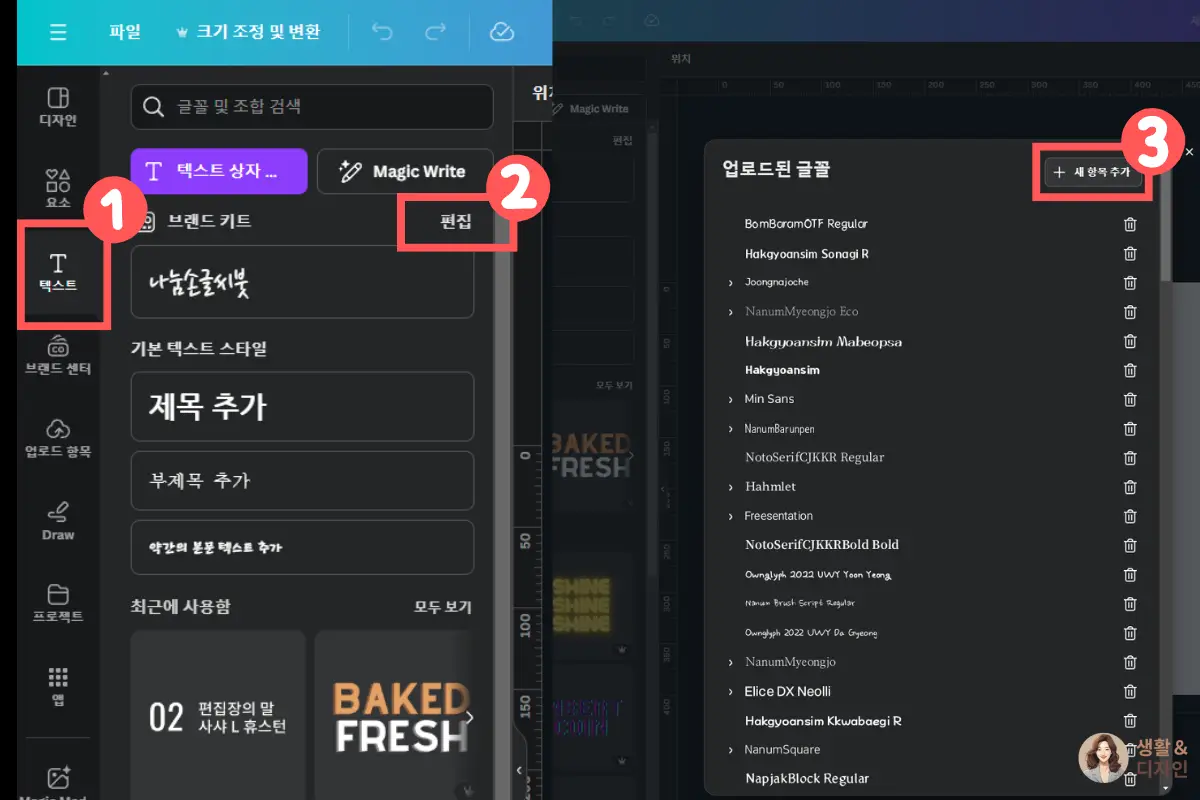Click the undo arrow in the toolbar
This screenshot has height=800, width=1200.
(x=381, y=32)
